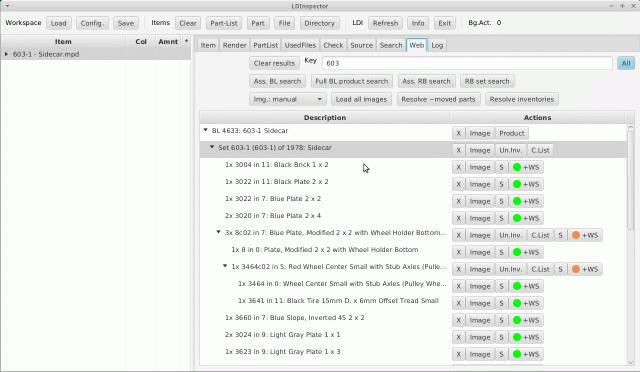The image size is (640, 372).
Task: Click S button for 3024 Light Gray Plate 1 x 1
Action: point(501,337)
